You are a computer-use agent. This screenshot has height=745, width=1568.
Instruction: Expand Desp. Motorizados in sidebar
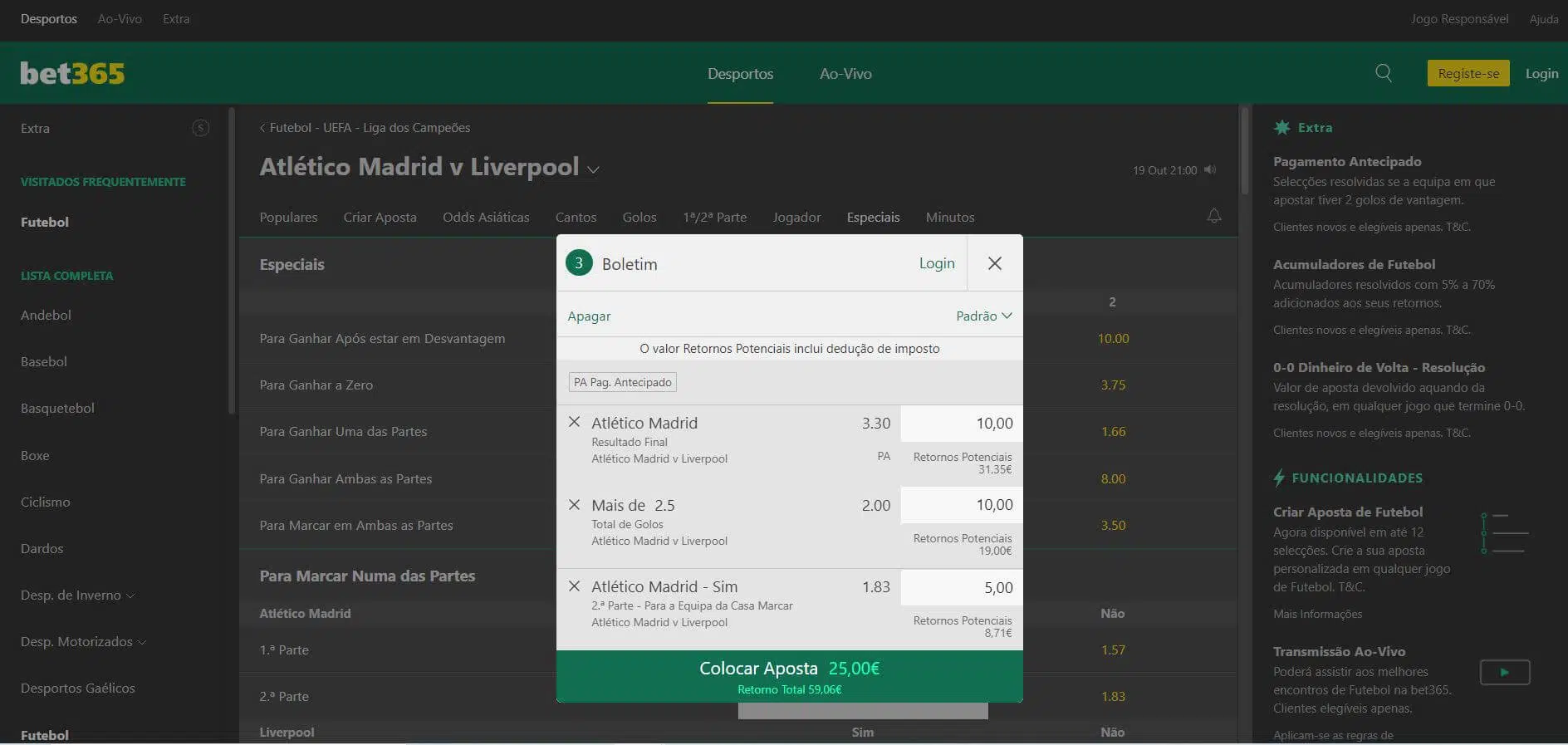tap(83, 641)
